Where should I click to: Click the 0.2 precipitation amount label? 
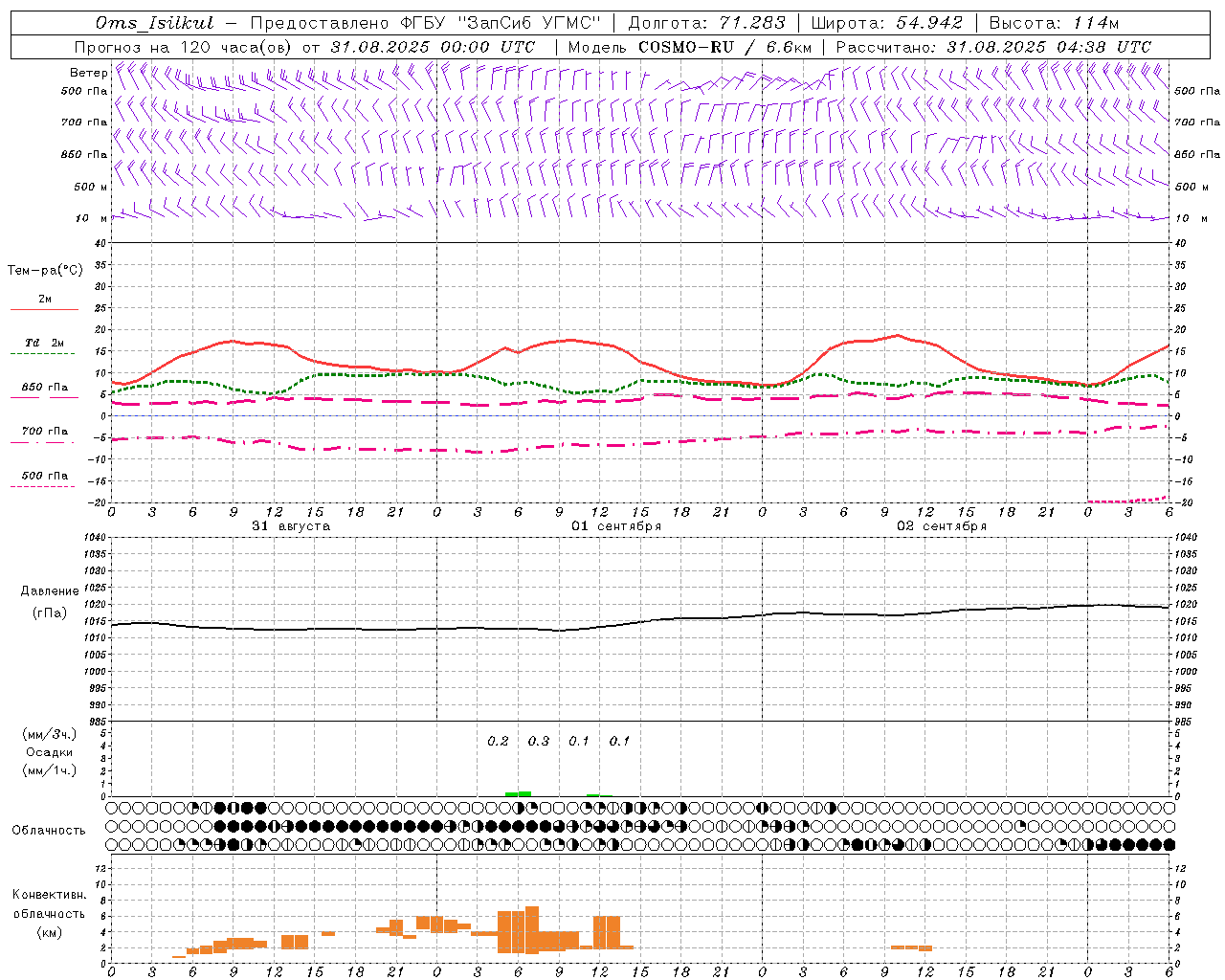[x=498, y=741]
